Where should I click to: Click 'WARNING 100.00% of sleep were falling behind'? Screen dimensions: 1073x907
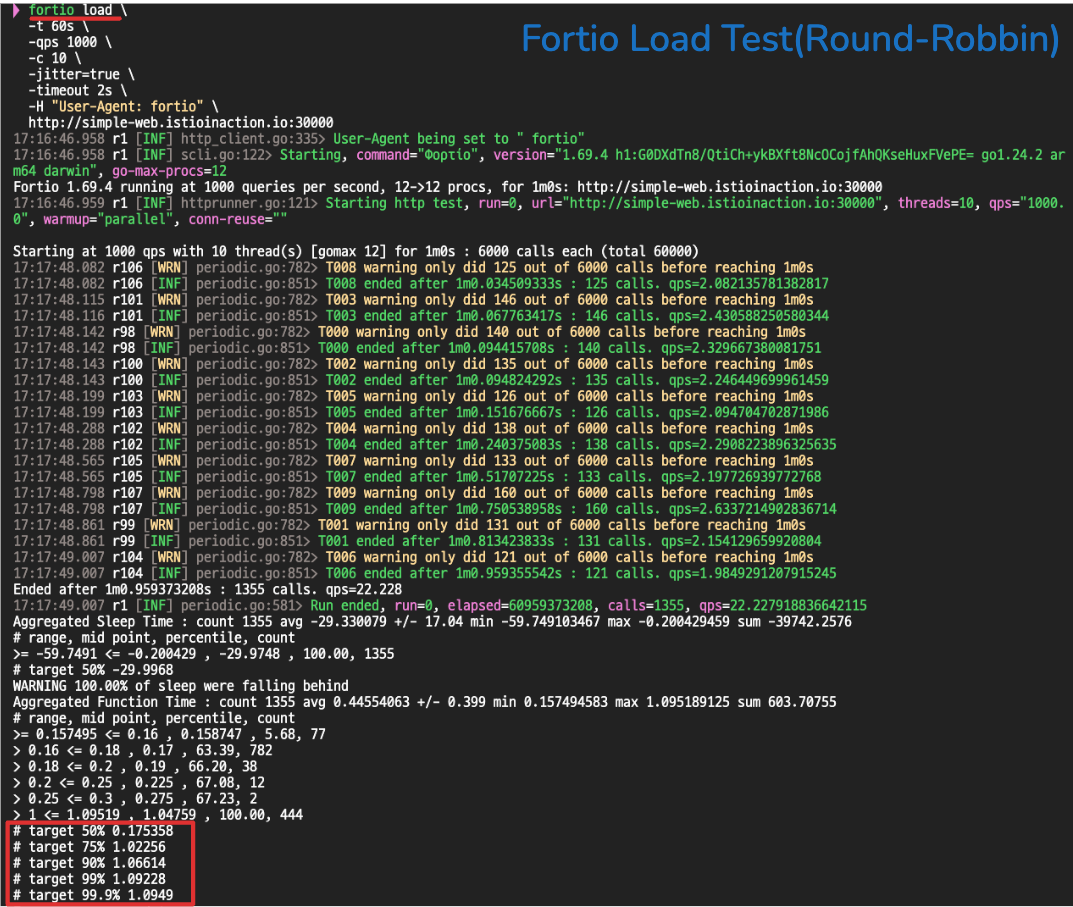181,686
